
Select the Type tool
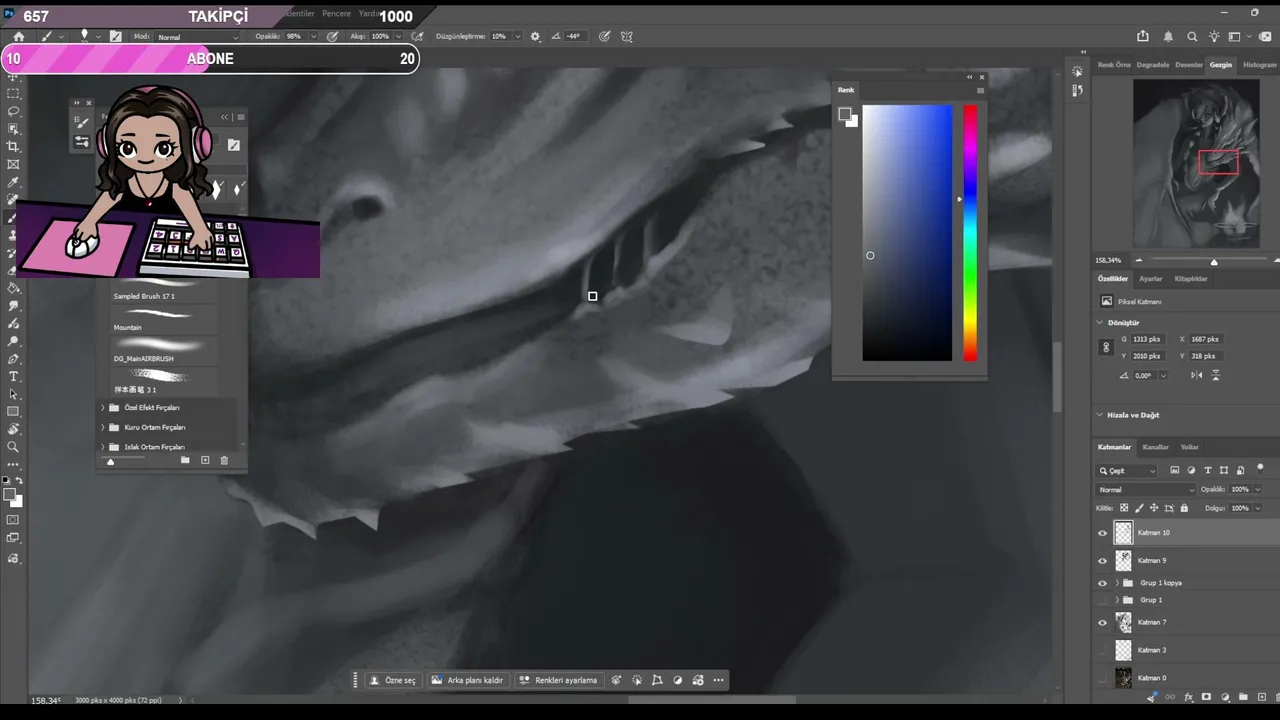pos(13,376)
